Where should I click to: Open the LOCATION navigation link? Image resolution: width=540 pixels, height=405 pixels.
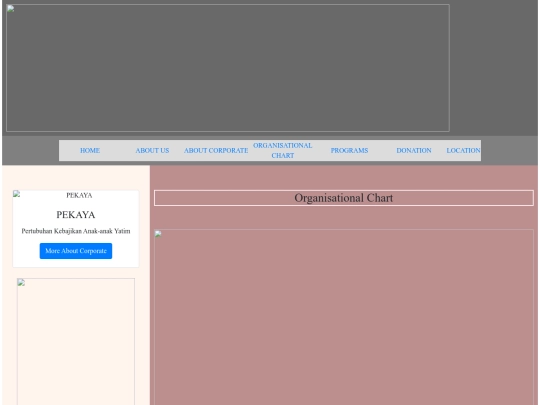pos(463,150)
